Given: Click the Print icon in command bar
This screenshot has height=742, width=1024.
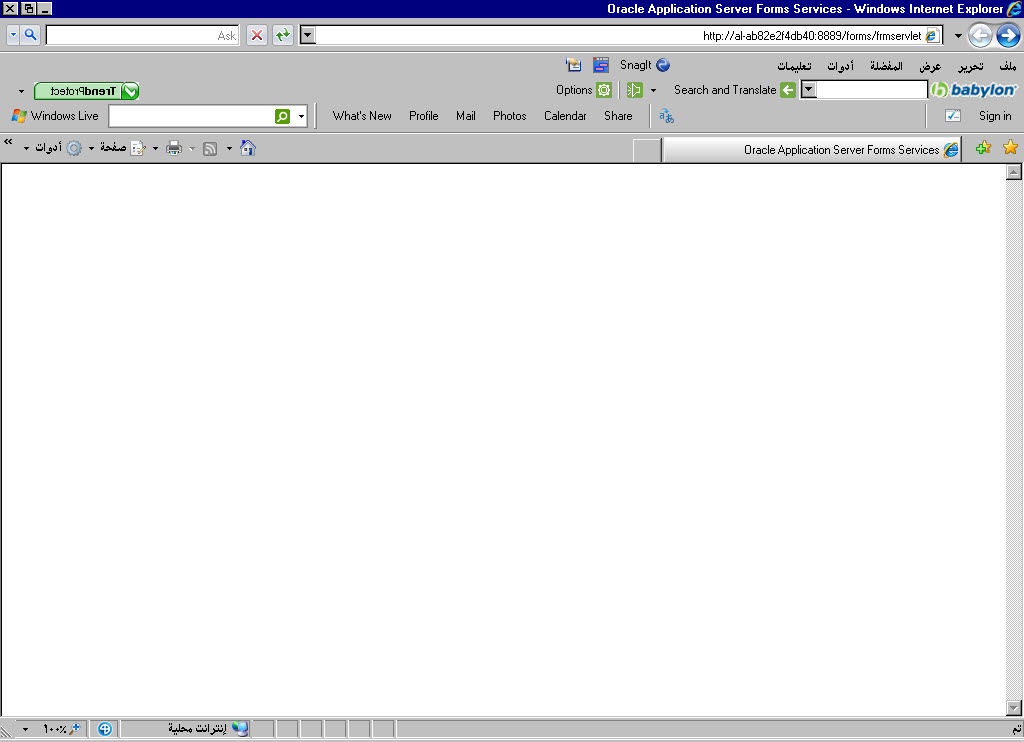Looking at the screenshot, I should [x=174, y=148].
